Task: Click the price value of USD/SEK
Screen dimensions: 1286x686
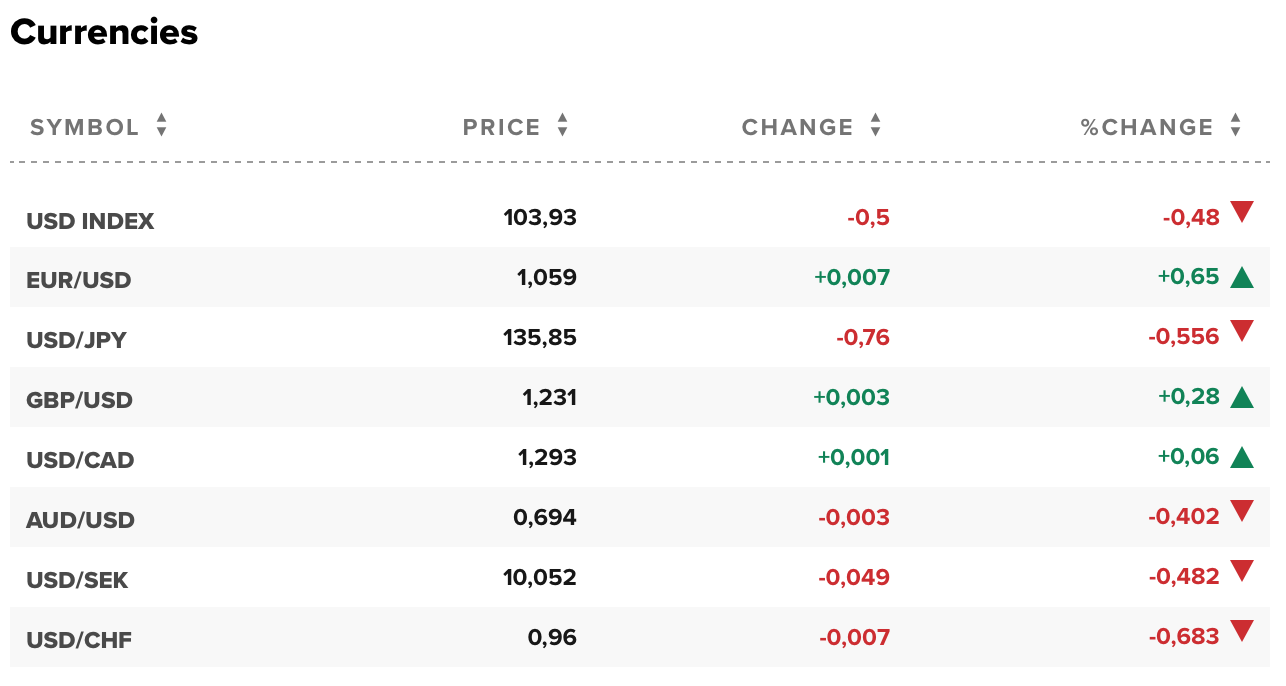Action: (539, 577)
